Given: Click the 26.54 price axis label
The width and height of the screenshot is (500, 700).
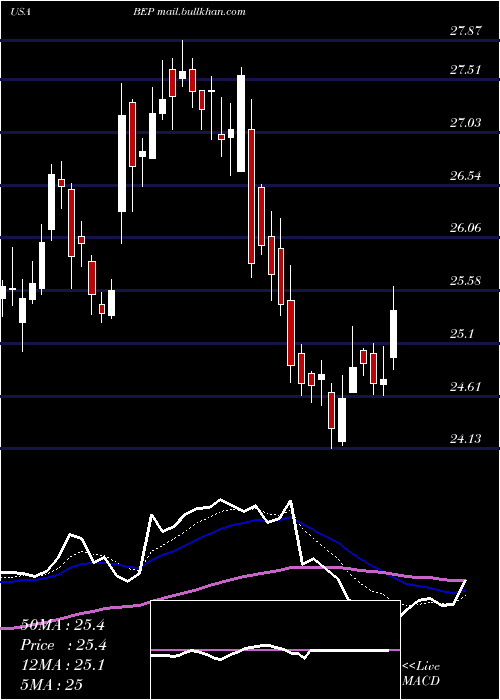Looking at the screenshot, I should [466, 175].
